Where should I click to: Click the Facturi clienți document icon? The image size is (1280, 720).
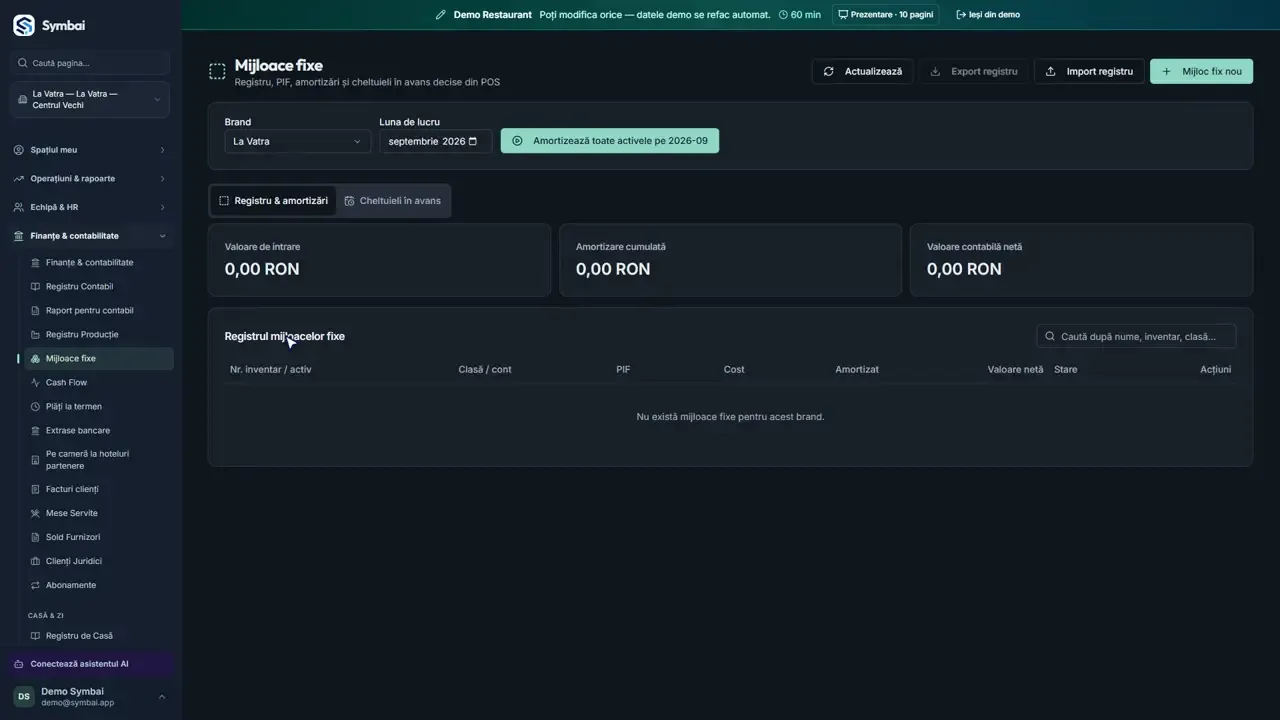35,489
